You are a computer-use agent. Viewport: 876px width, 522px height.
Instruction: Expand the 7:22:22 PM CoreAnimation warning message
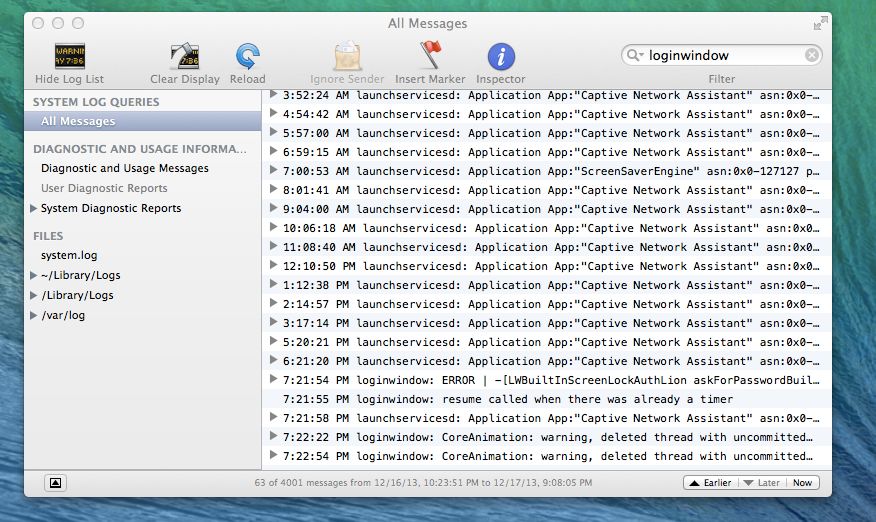[x=273, y=436]
